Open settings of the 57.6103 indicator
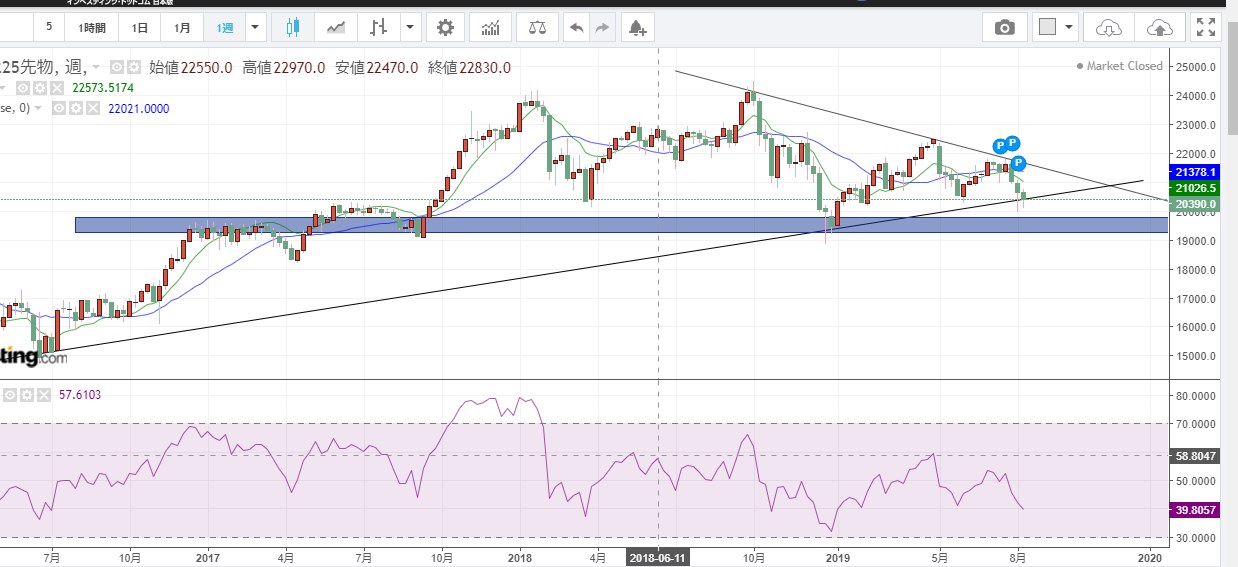This screenshot has width=1238, height=567. [x=27, y=395]
